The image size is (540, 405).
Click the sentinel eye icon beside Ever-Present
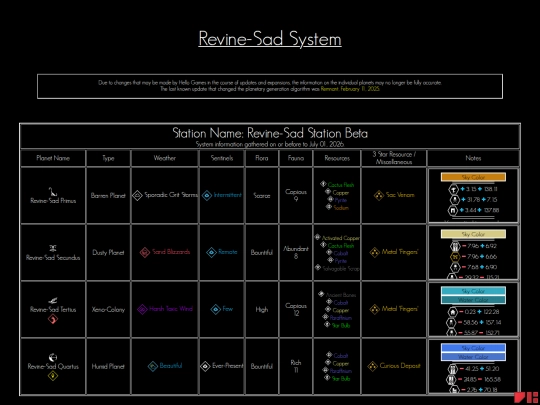point(205,366)
